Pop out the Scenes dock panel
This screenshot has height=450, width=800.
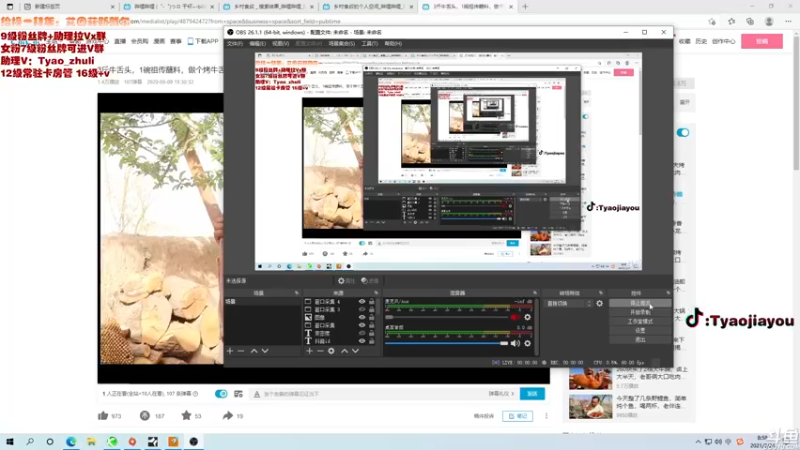pos(296,293)
